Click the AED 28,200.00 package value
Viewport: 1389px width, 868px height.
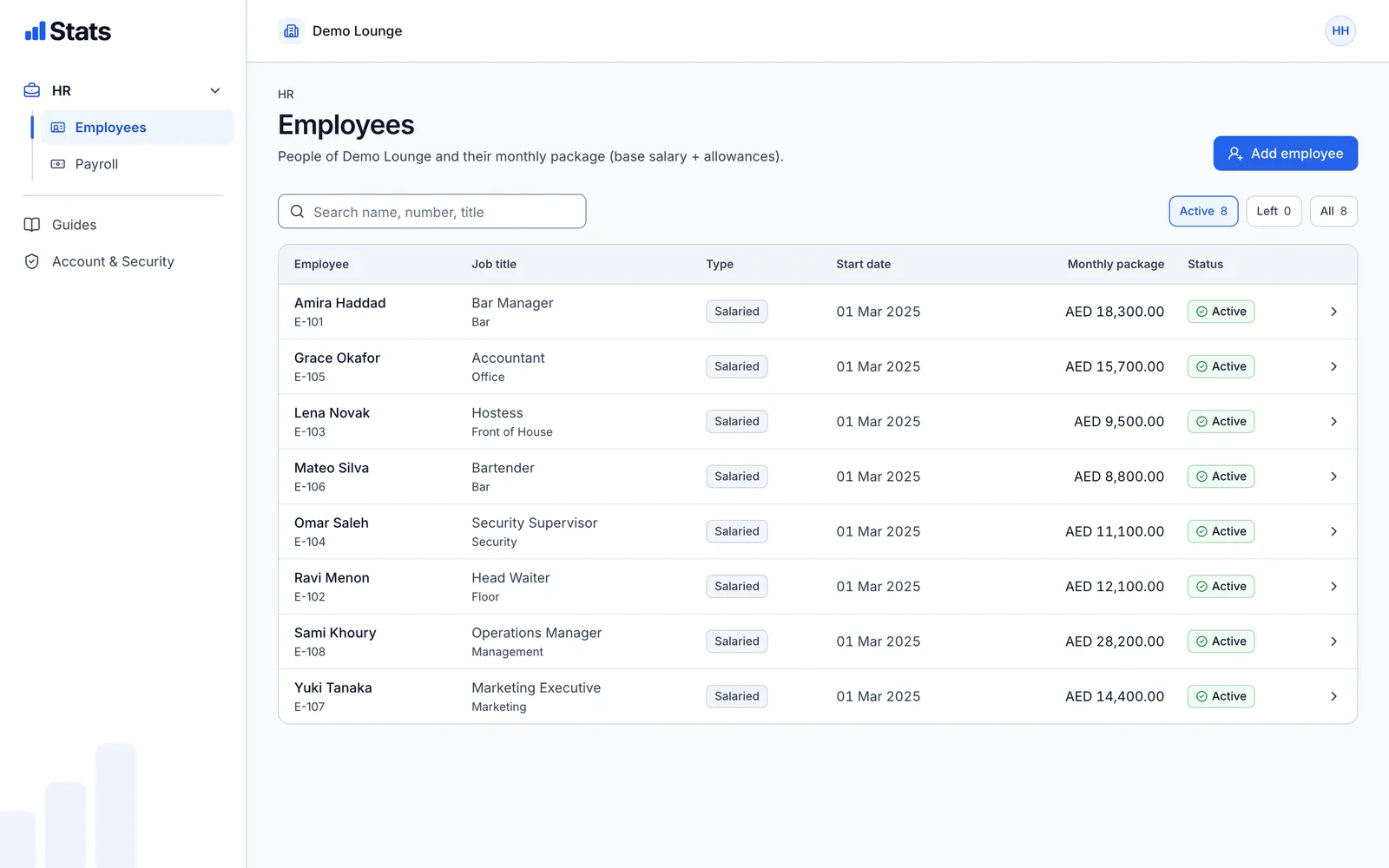(x=1115, y=641)
